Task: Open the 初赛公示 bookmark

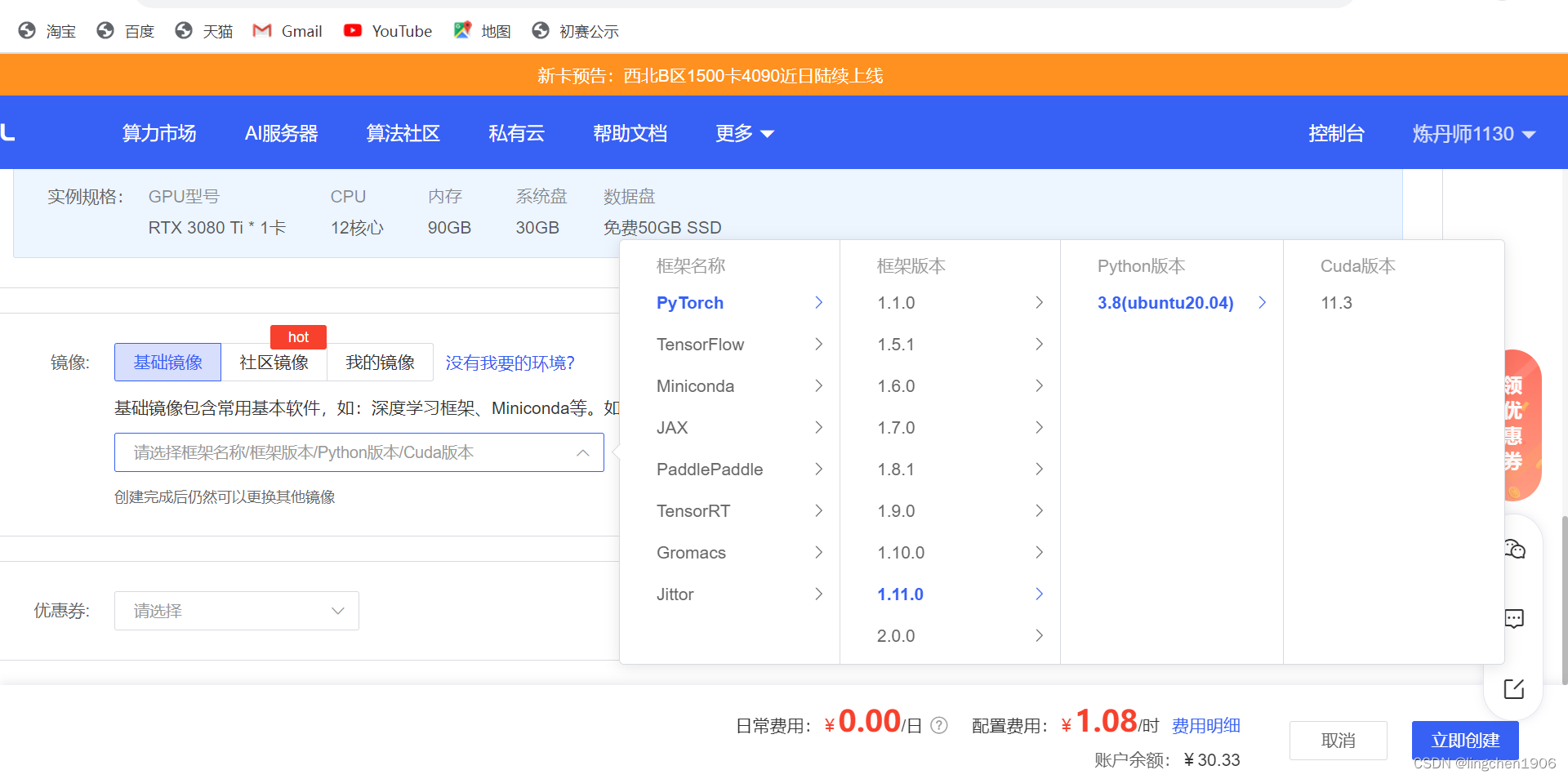Action: pyautogui.click(x=575, y=31)
